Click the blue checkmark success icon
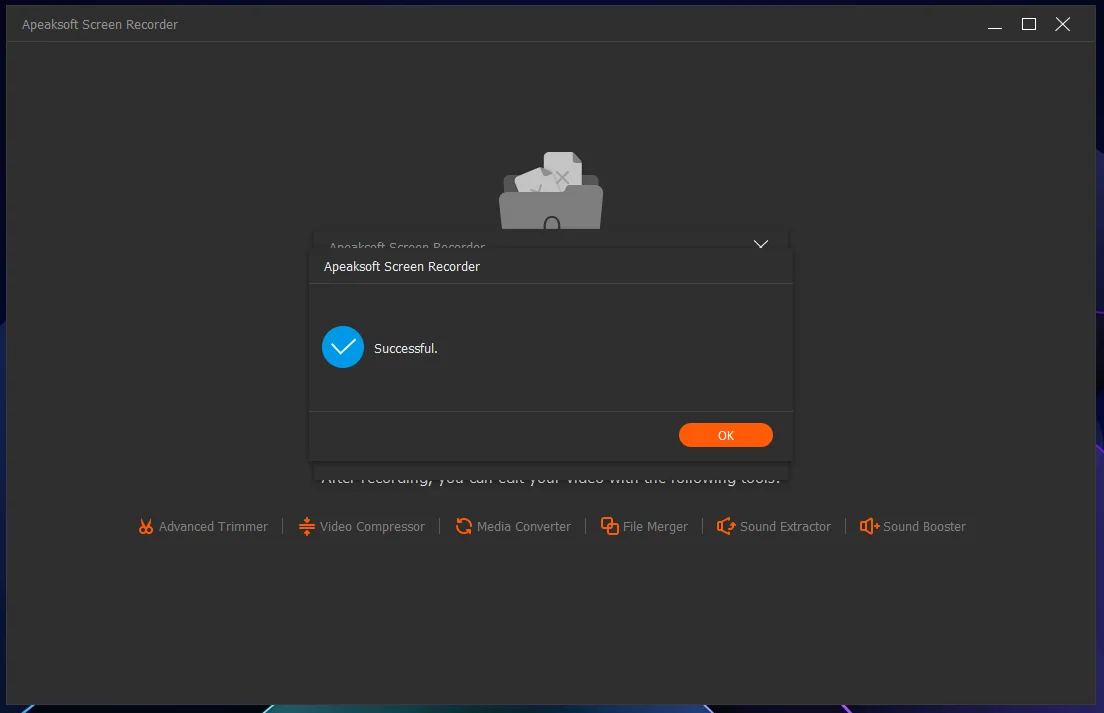 [x=343, y=347]
